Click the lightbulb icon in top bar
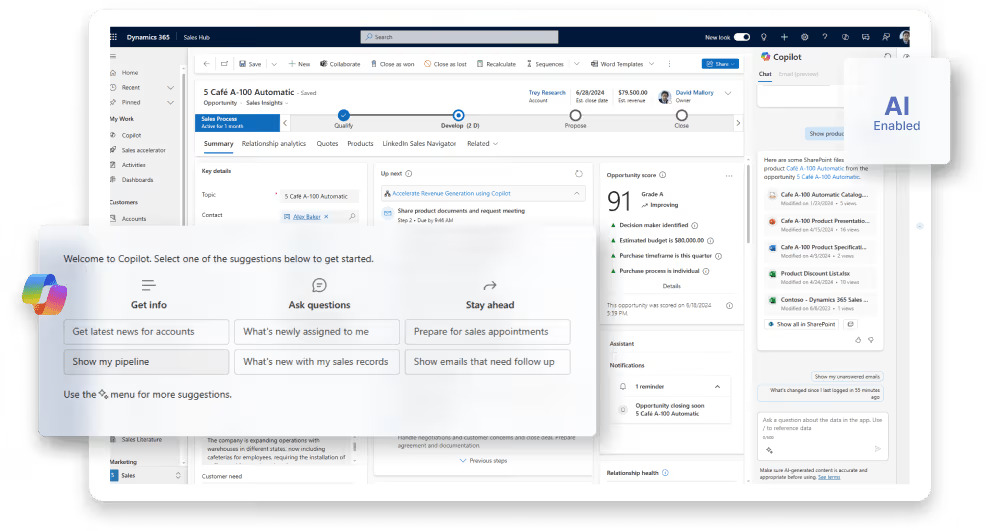 coord(763,37)
